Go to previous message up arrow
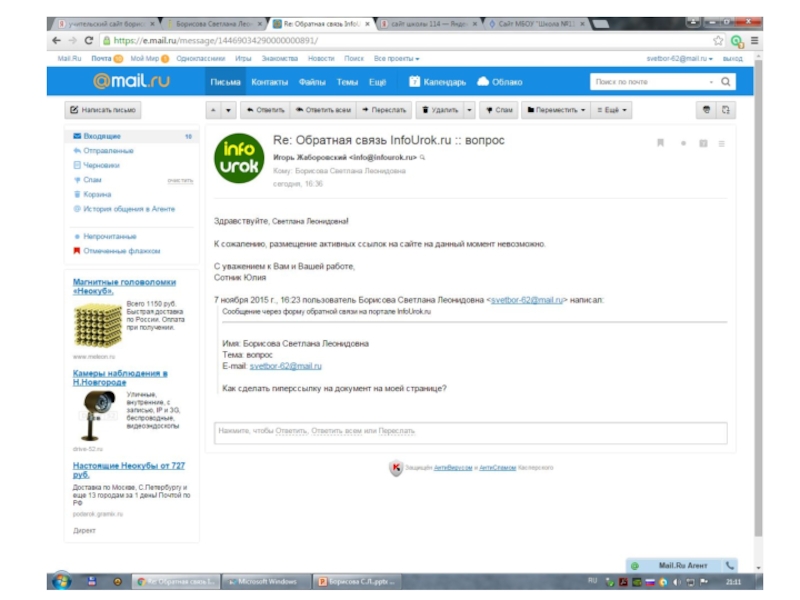Viewport: 800px width, 600px height. [x=213, y=110]
